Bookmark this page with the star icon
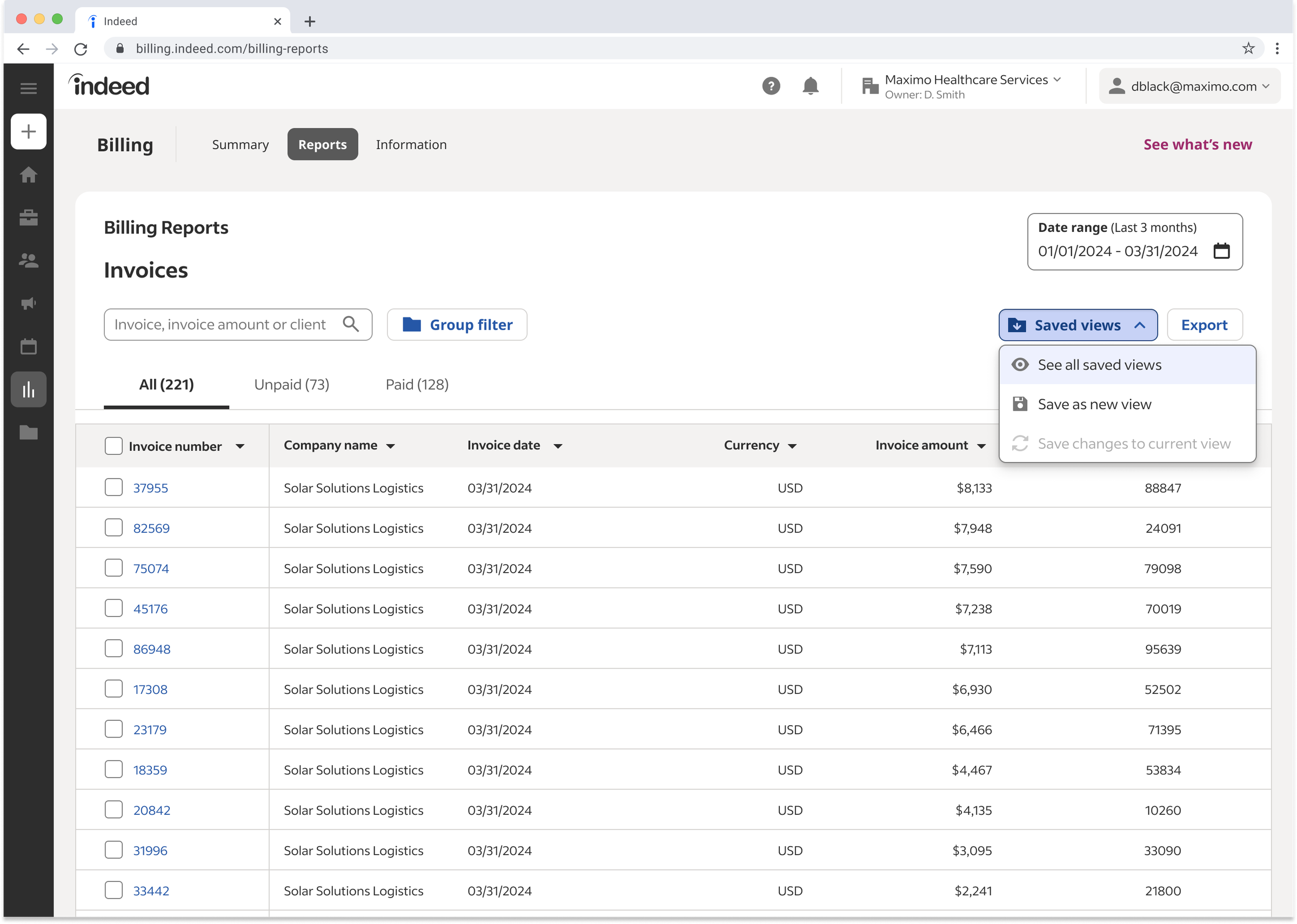 1248,49
